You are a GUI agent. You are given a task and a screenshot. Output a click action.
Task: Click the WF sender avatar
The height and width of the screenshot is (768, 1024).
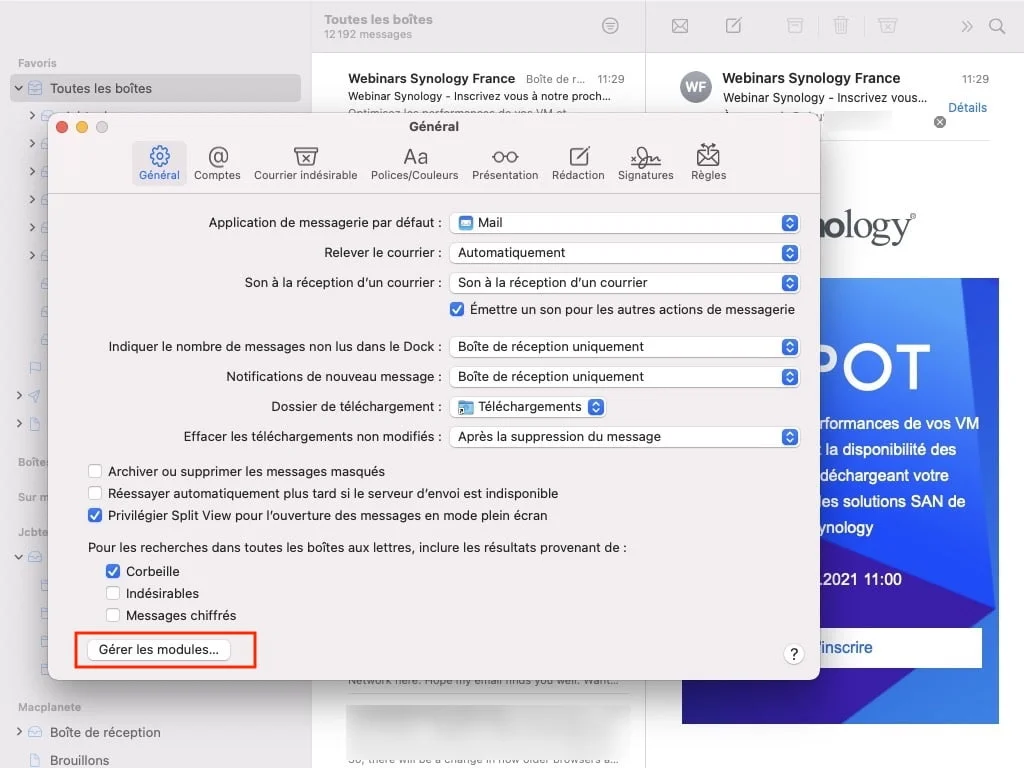[x=696, y=88]
